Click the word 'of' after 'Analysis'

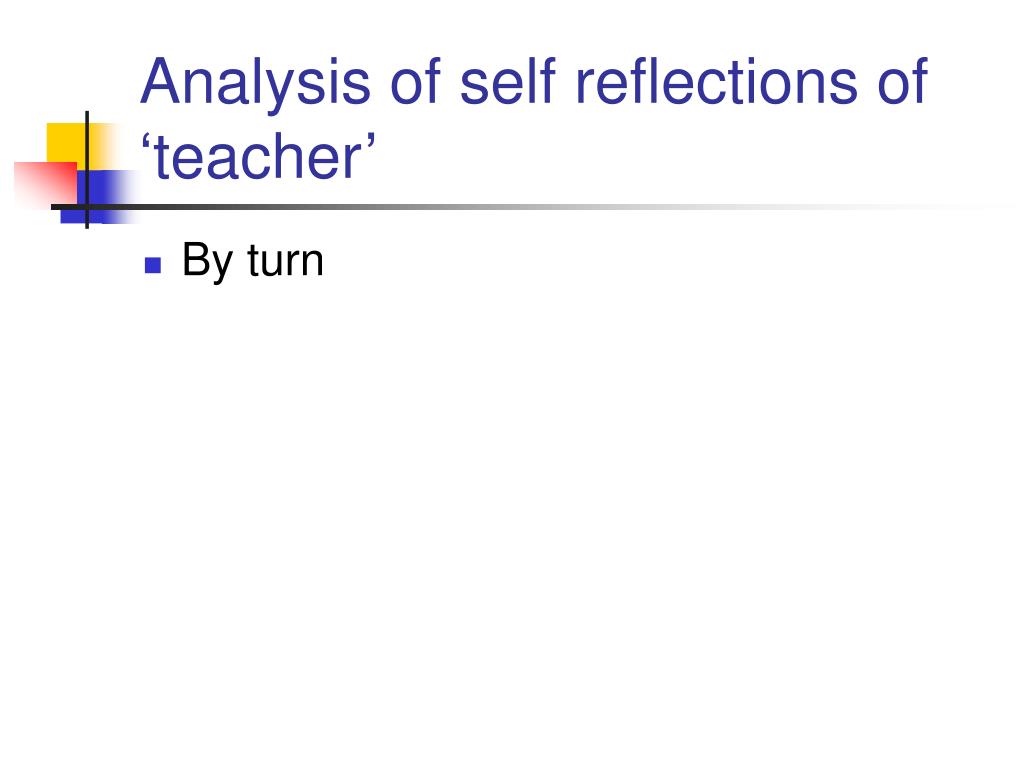[415, 81]
